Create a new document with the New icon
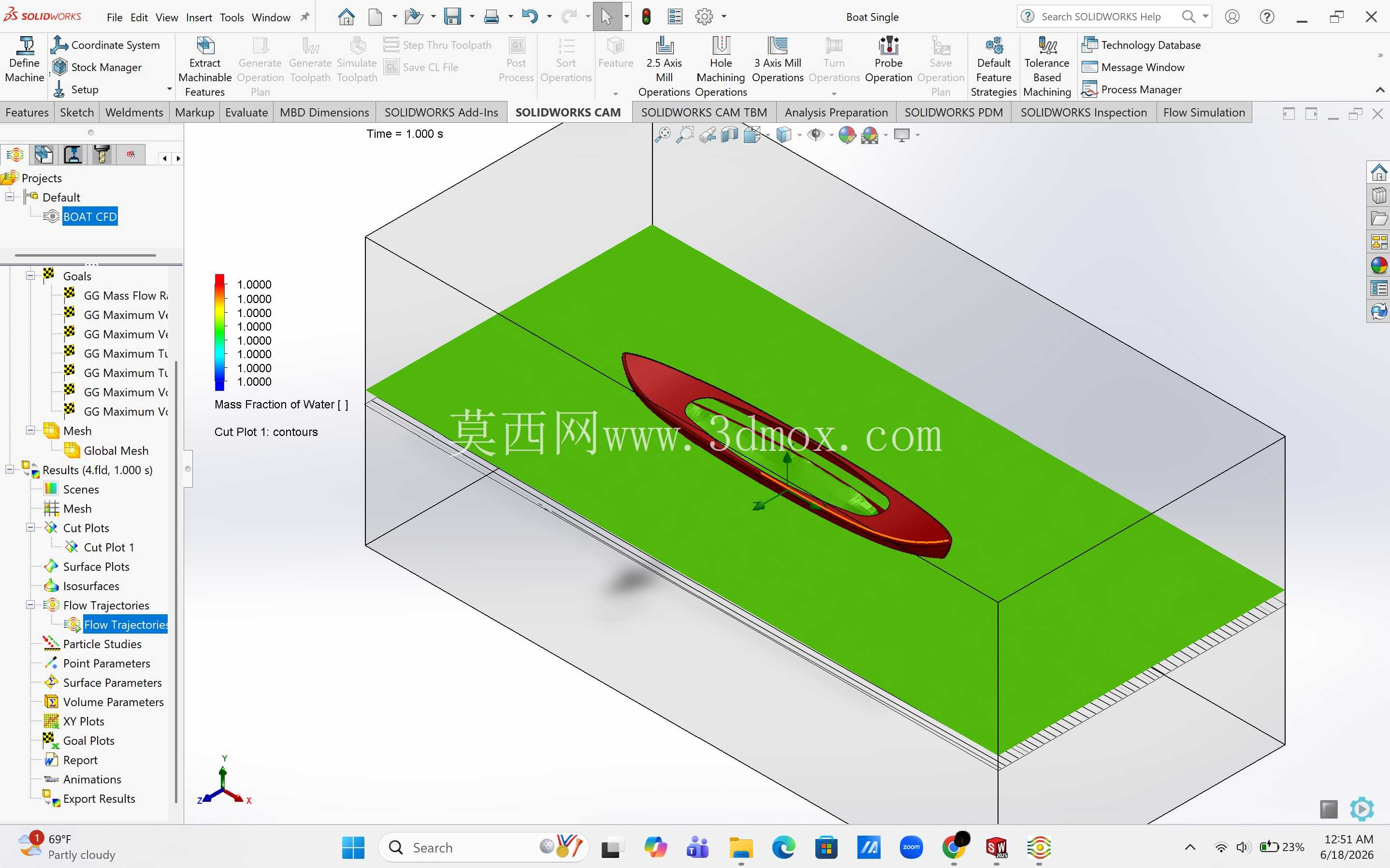 (375, 16)
